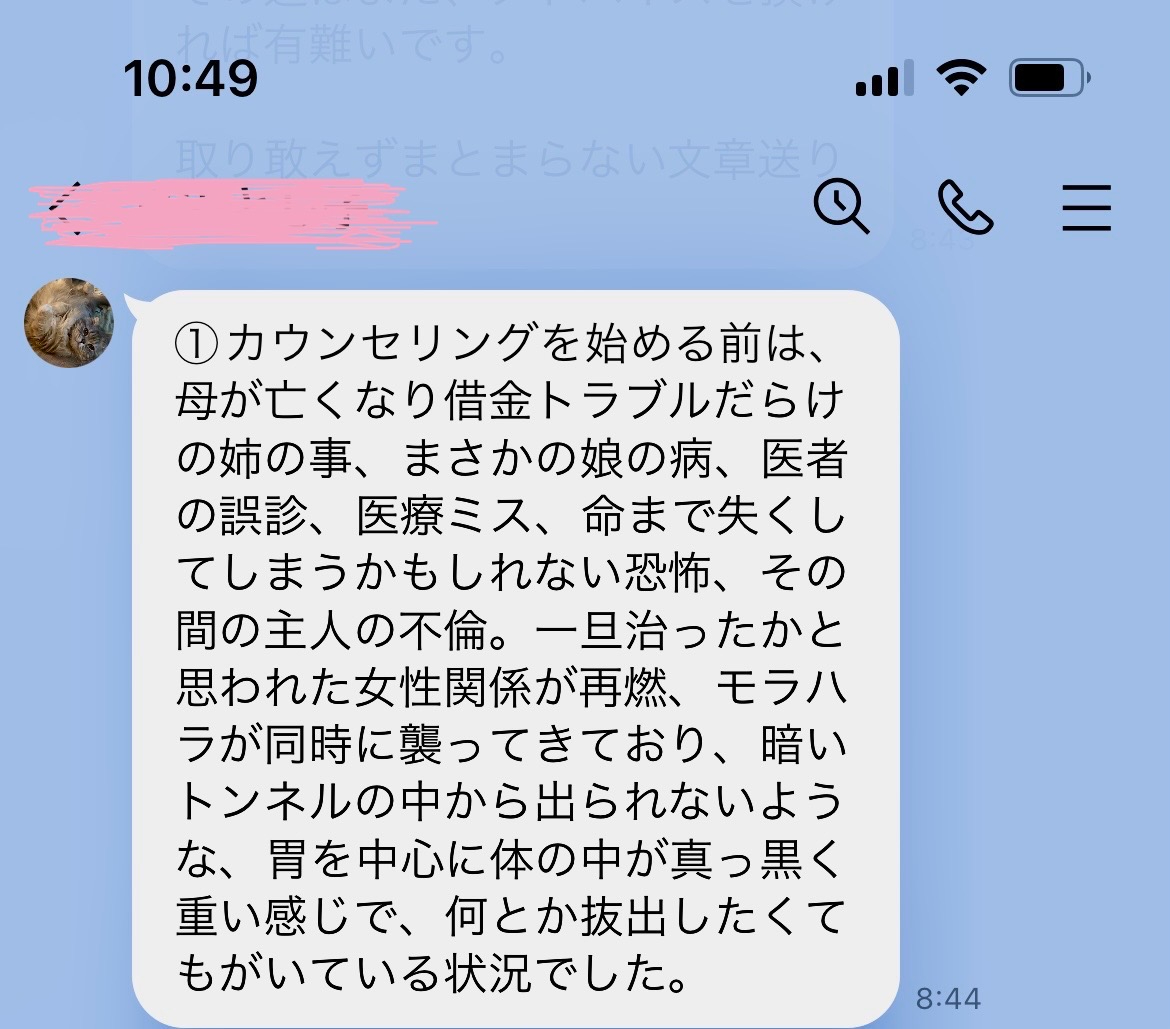Tap faded text れば有難いです at top
Screen dimensions: 1170x1029
[x=345, y=45]
